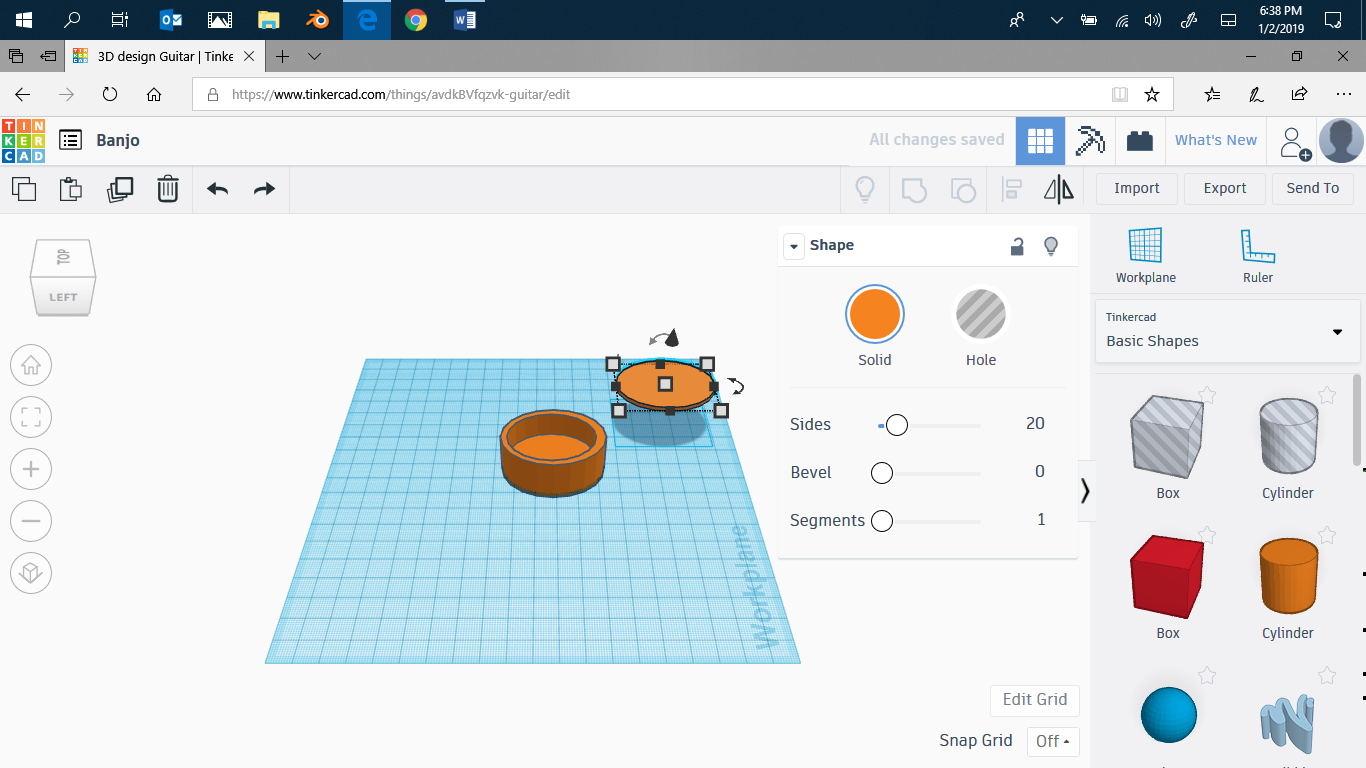The image size is (1366, 768).
Task: Adjust the Bevel slider handle
Action: coord(881,473)
